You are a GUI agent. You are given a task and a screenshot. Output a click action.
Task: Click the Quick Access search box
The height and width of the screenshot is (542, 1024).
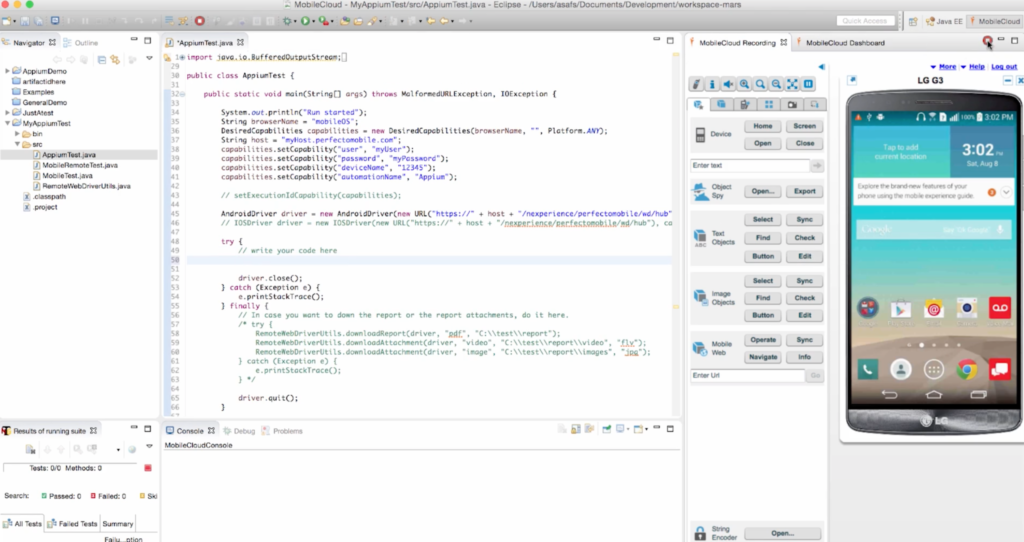click(x=865, y=21)
